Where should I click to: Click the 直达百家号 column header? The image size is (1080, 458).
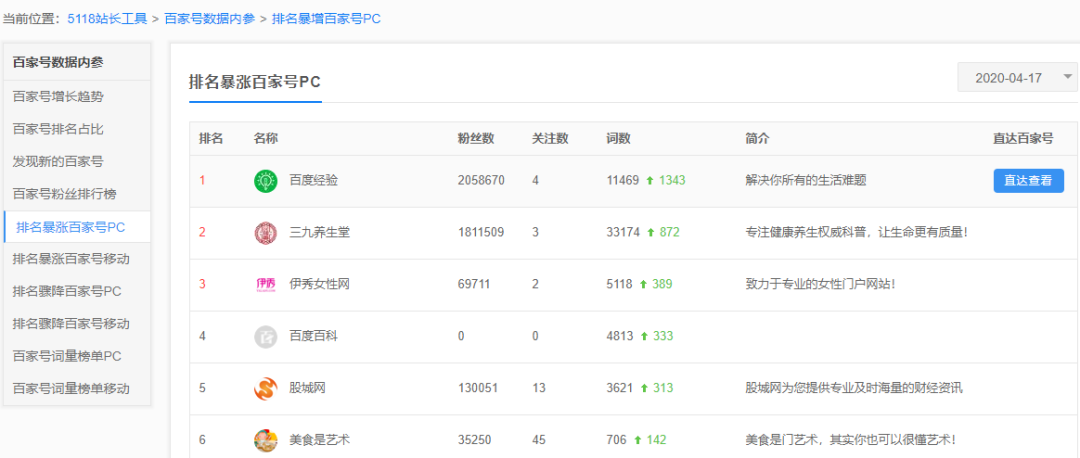pos(1023,138)
